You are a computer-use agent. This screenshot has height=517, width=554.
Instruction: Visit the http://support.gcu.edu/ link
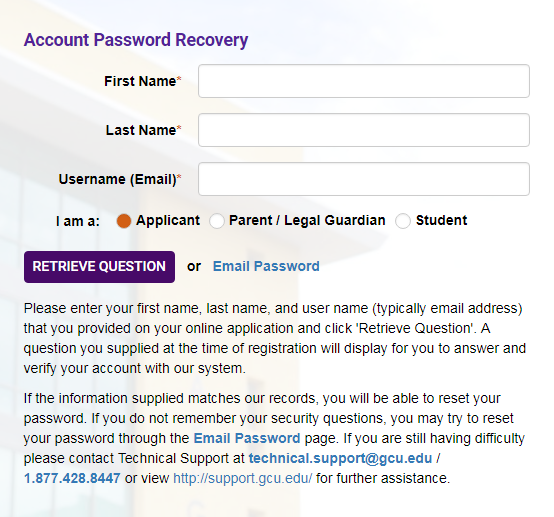[x=243, y=478]
